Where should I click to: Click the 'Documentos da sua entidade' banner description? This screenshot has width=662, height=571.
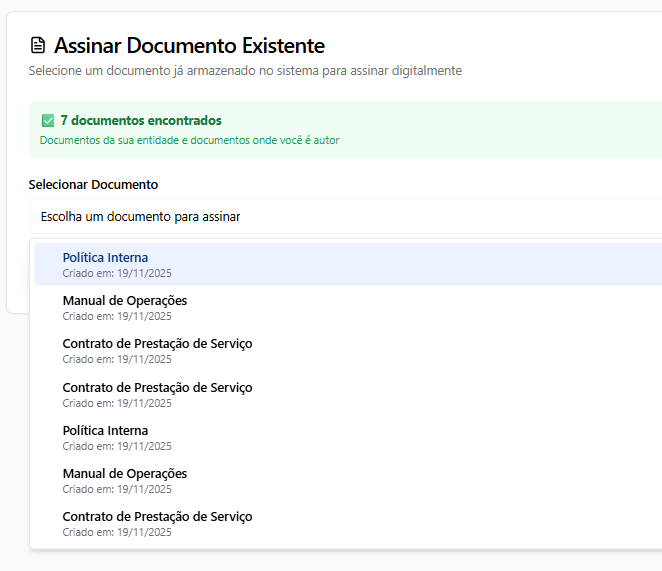[189, 140]
